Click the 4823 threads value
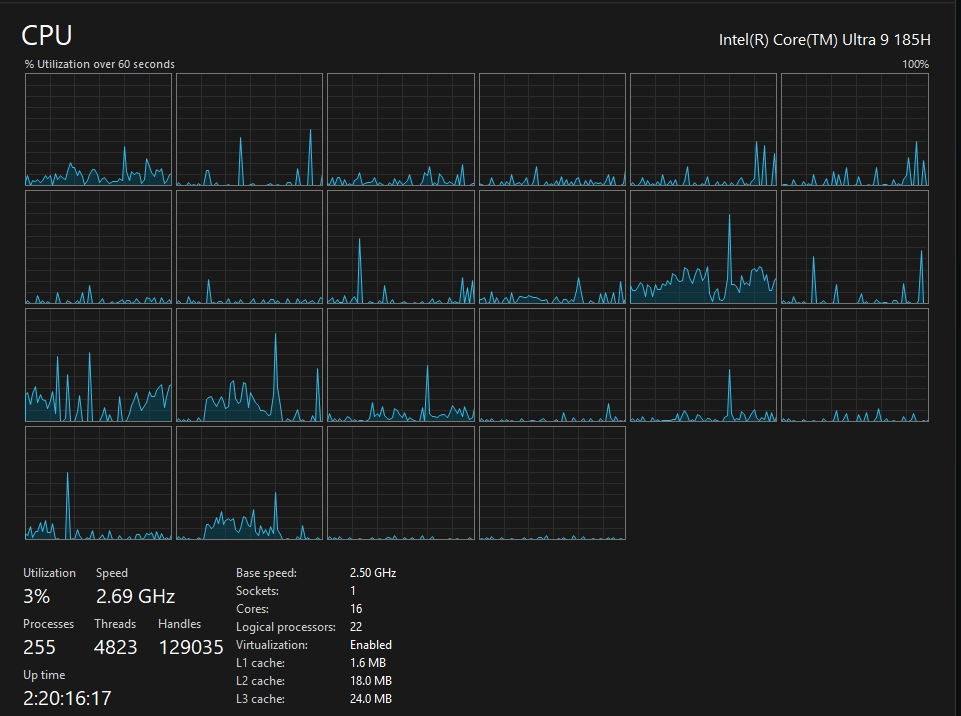961x716 pixels. tap(116, 647)
